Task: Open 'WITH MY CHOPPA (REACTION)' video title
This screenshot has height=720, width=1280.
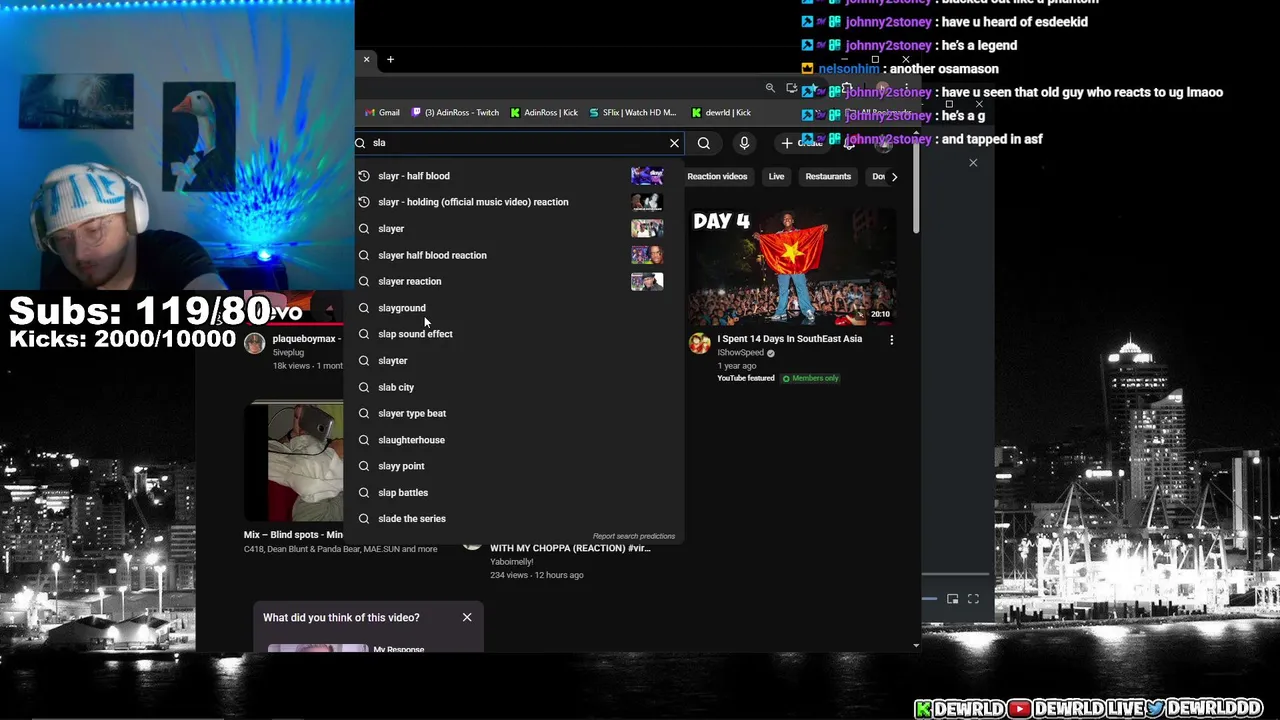Action: coord(570,548)
